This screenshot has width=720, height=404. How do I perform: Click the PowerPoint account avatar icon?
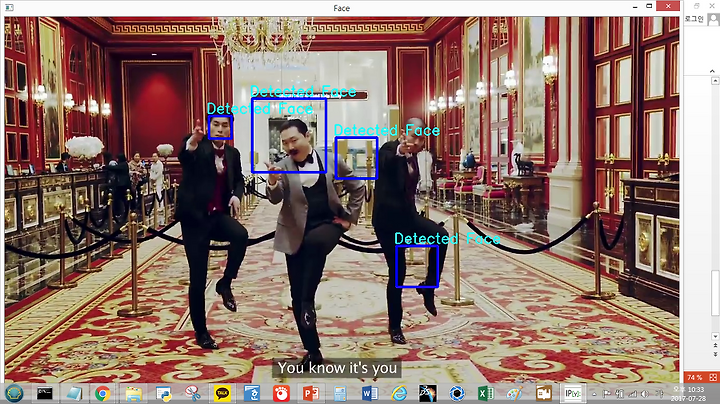pos(713,19)
